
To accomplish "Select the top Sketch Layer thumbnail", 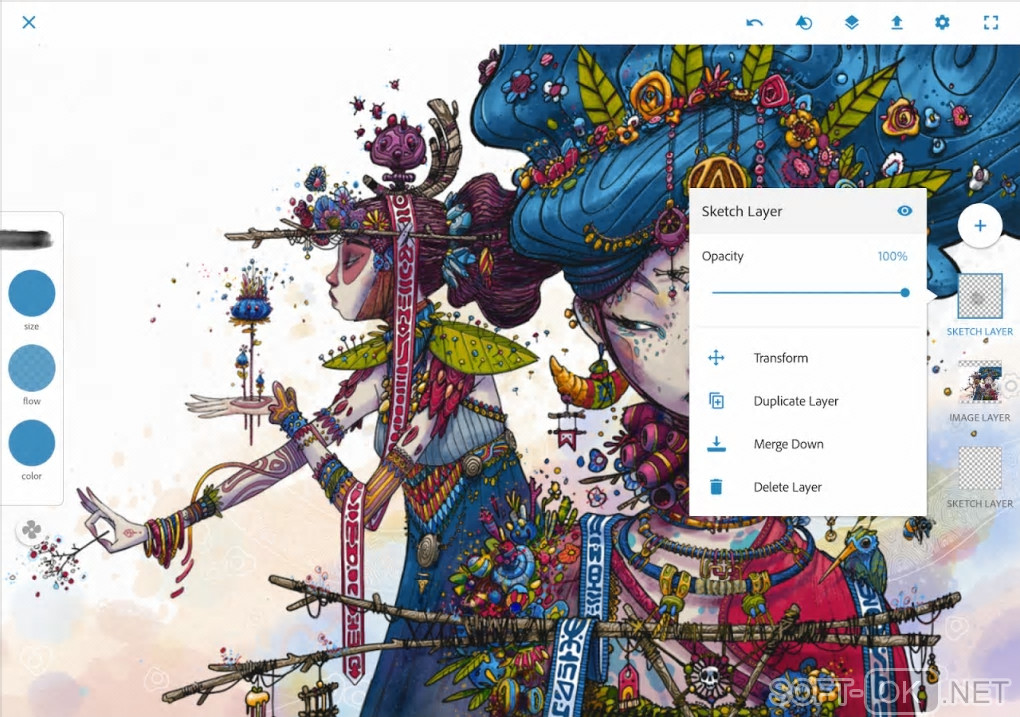I will point(980,297).
